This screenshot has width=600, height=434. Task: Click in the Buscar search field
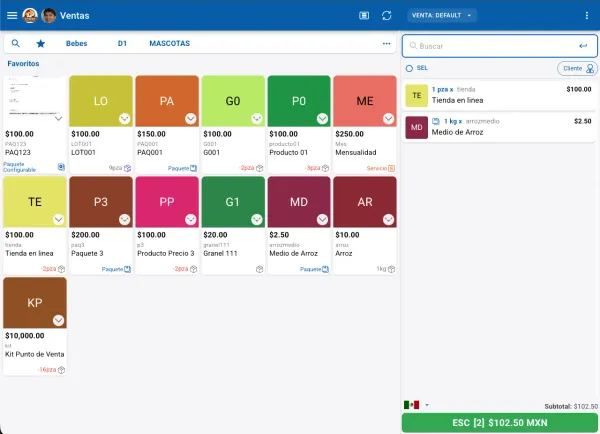pyautogui.click(x=490, y=46)
